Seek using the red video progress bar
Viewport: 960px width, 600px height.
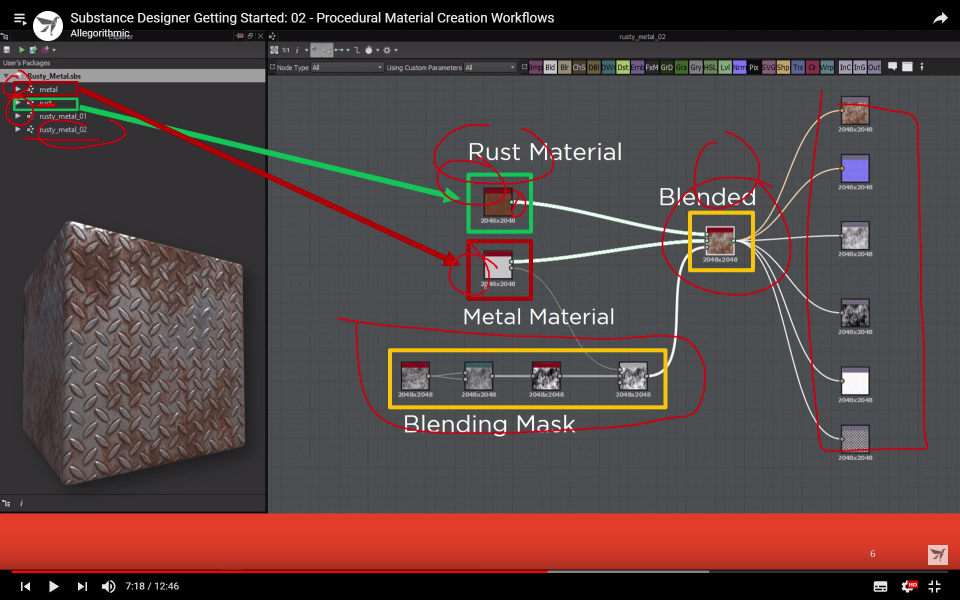[x=279, y=571]
